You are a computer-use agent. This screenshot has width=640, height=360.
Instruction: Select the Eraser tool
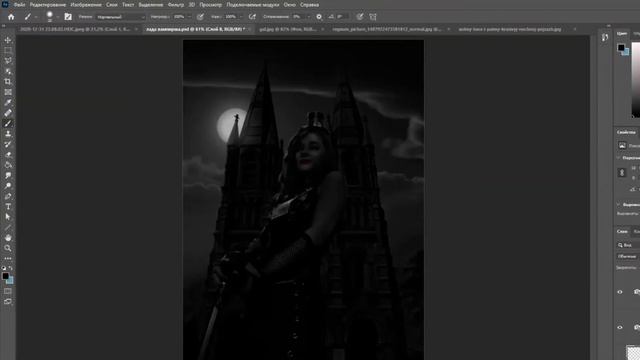click(x=8, y=155)
